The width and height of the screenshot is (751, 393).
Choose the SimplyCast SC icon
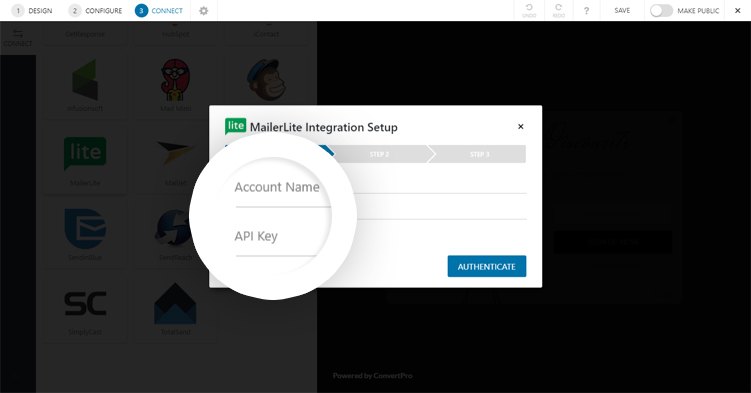click(85, 303)
